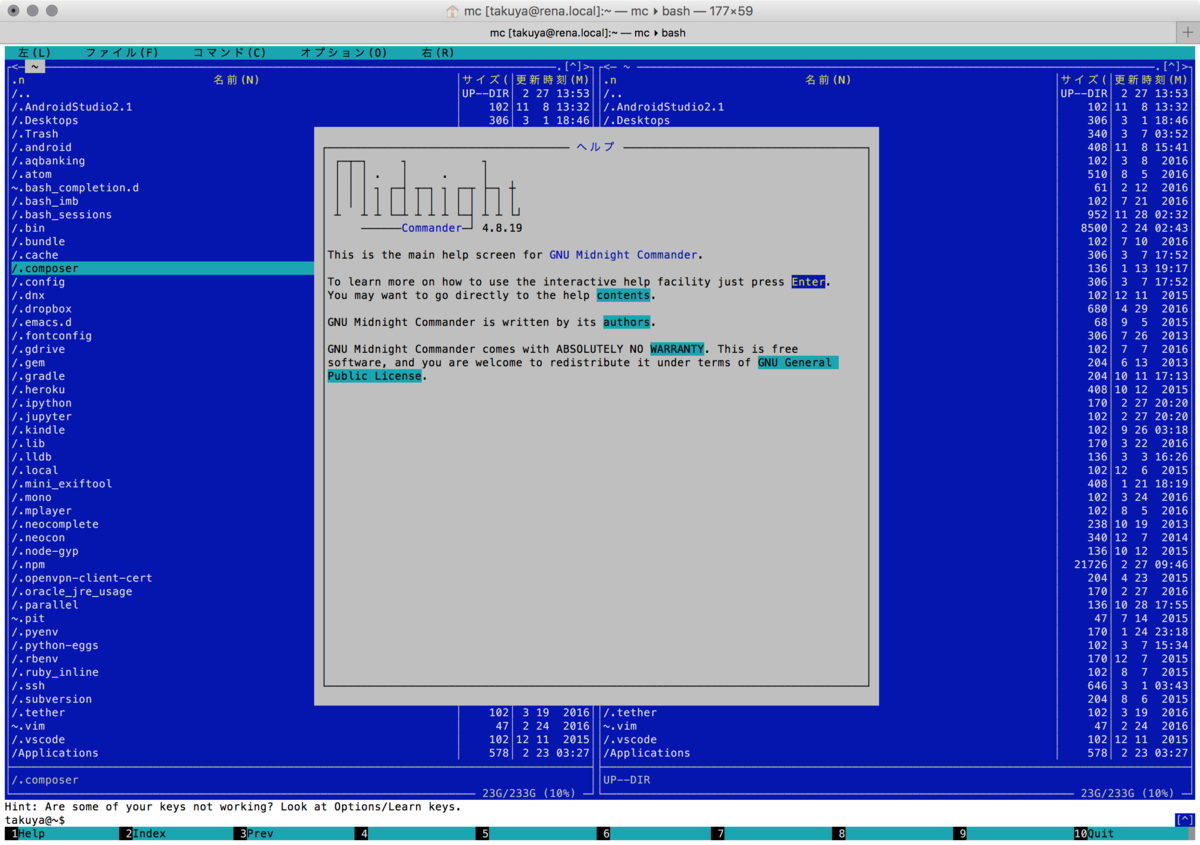1200x845 pixels.
Task: Click the GNU Midnight Commander blue text
Action: tap(623, 255)
